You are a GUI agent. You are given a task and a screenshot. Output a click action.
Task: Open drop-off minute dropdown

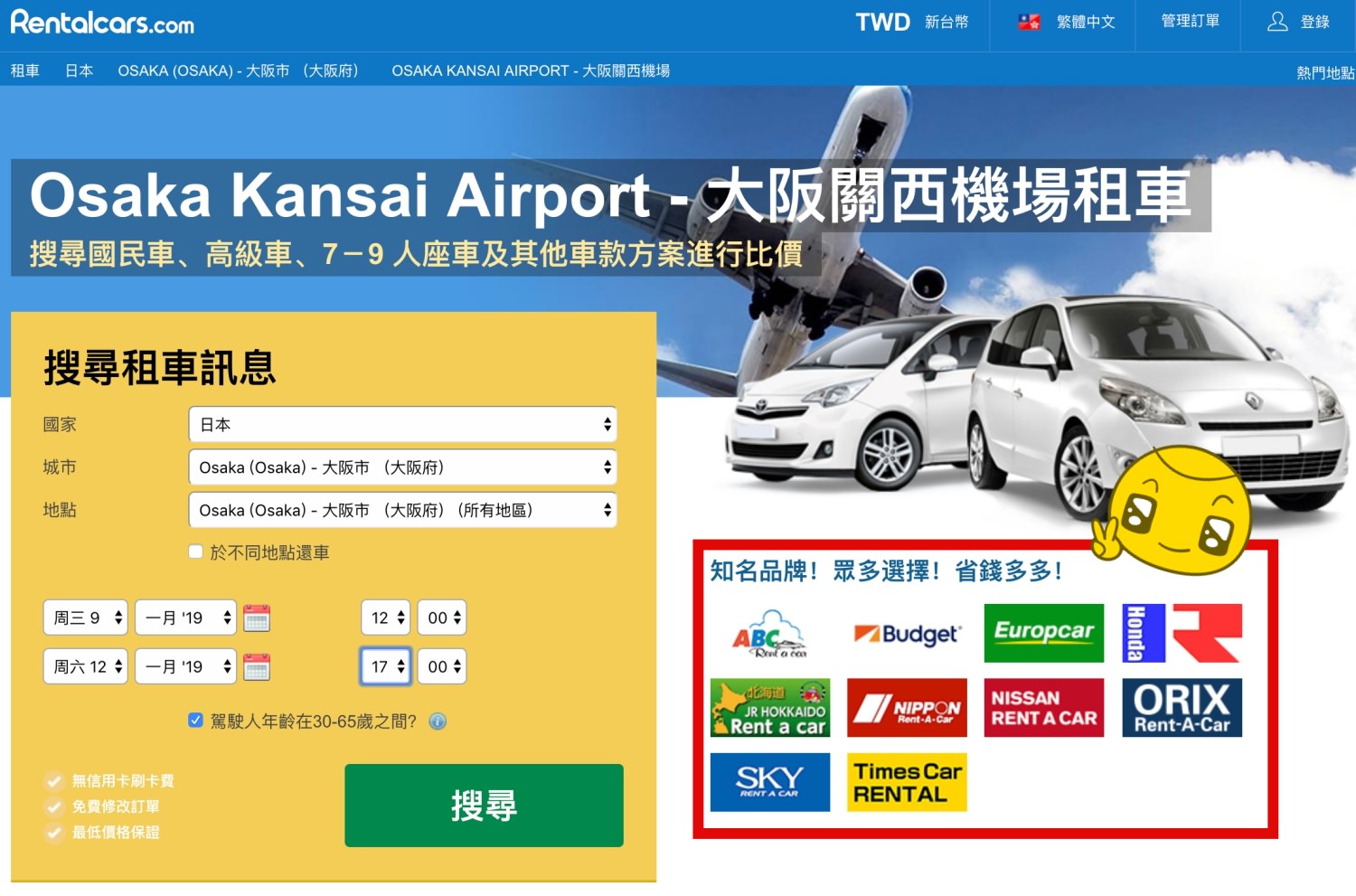coord(441,666)
